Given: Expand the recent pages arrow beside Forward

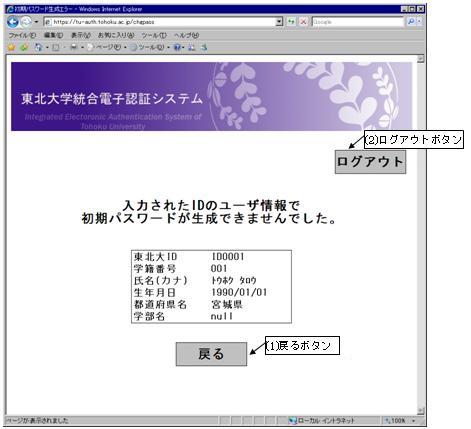Looking at the screenshot, I should tap(36, 22).
